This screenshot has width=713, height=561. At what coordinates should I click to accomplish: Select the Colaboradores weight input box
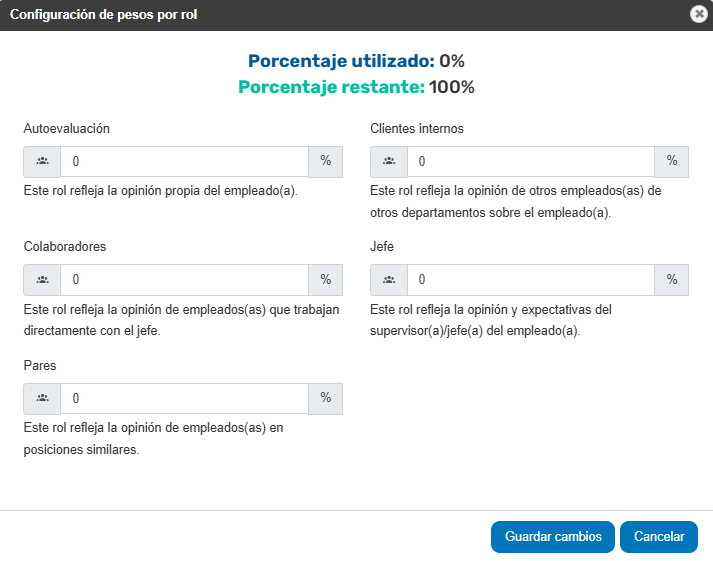(185, 280)
